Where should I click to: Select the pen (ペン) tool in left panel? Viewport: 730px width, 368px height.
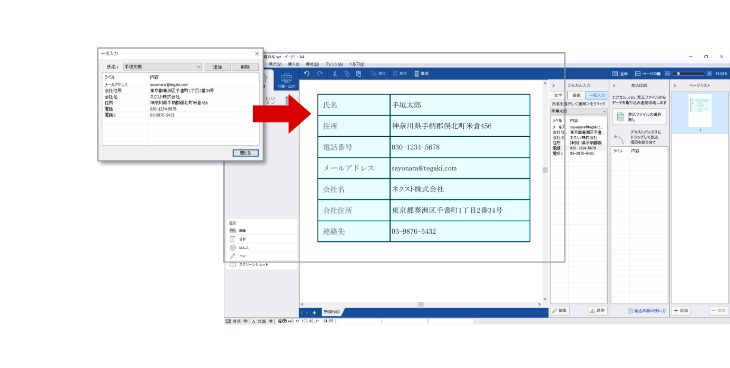click(x=261, y=256)
